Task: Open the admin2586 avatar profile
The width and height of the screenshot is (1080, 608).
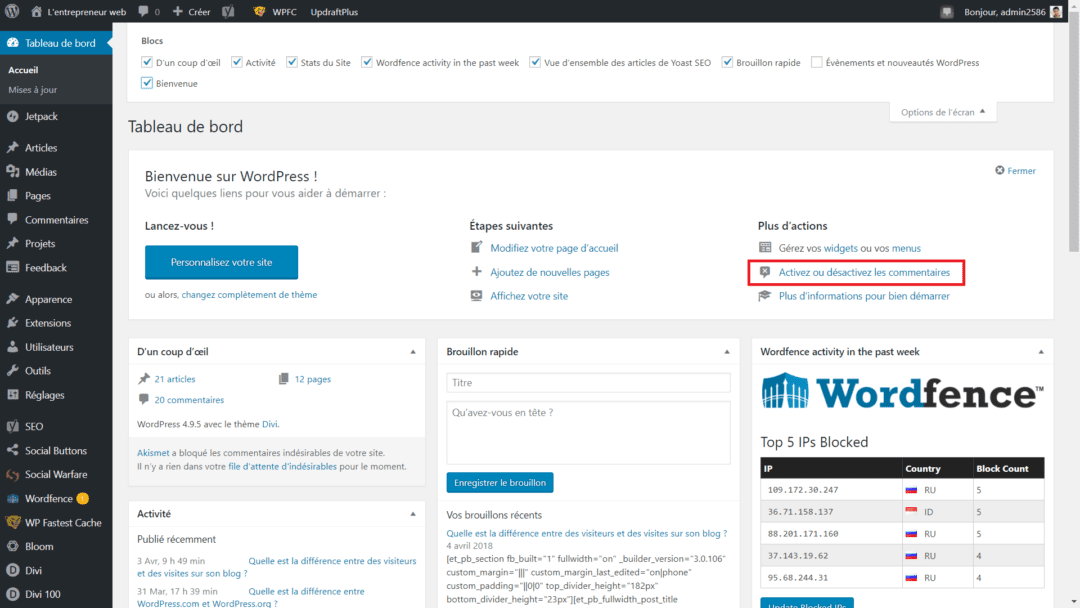Action: pyautogui.click(x=1056, y=12)
